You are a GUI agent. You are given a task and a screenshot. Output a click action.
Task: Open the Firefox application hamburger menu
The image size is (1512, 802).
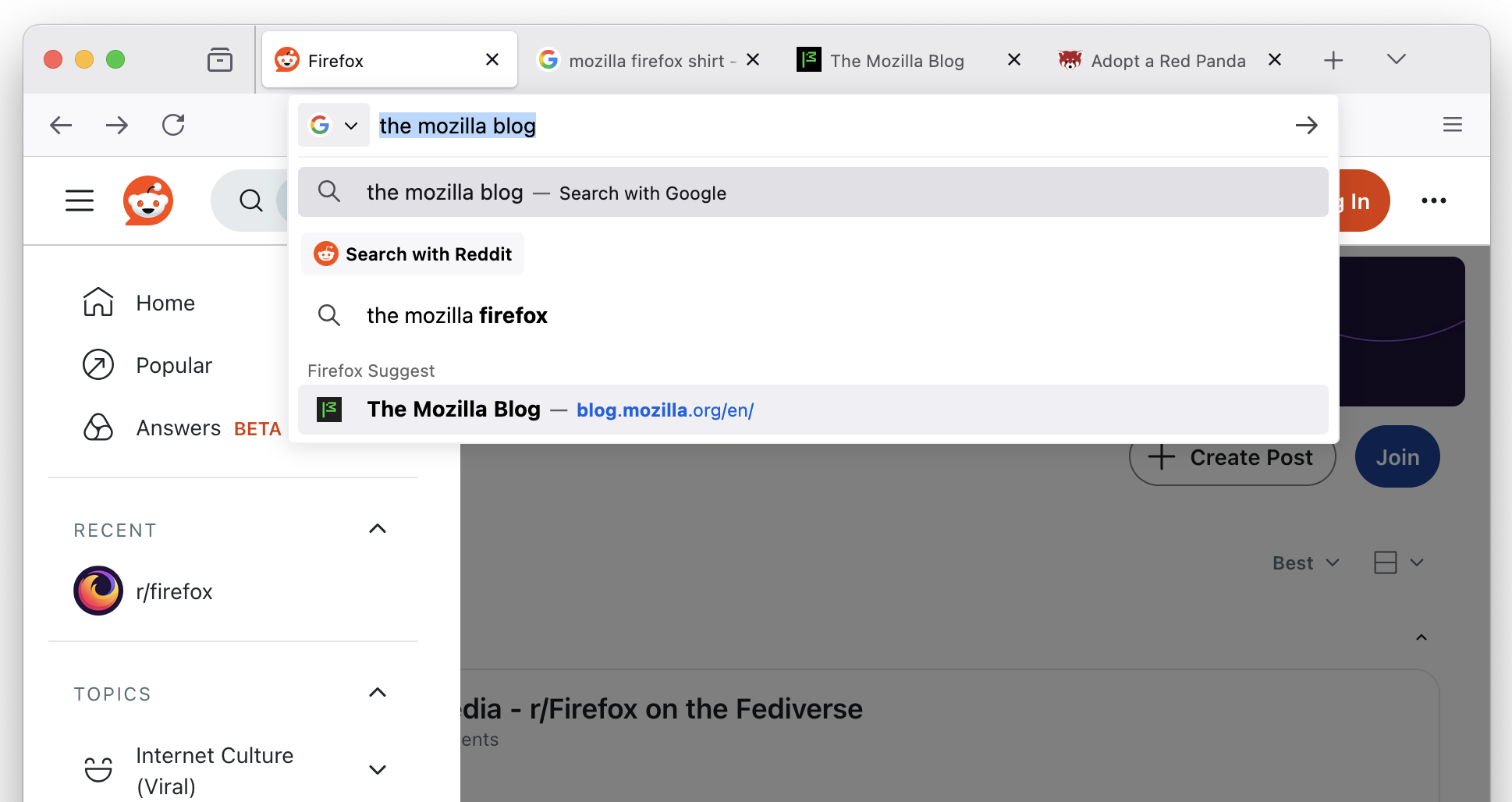1452,125
